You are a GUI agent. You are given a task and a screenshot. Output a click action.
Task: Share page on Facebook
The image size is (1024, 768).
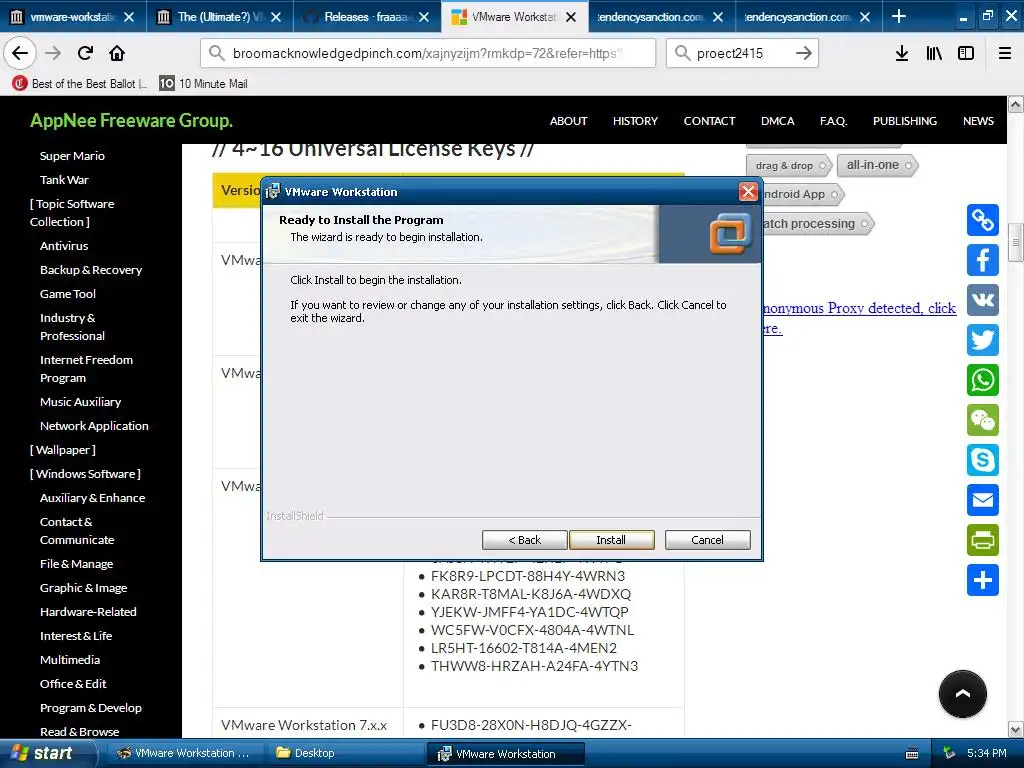coord(983,260)
